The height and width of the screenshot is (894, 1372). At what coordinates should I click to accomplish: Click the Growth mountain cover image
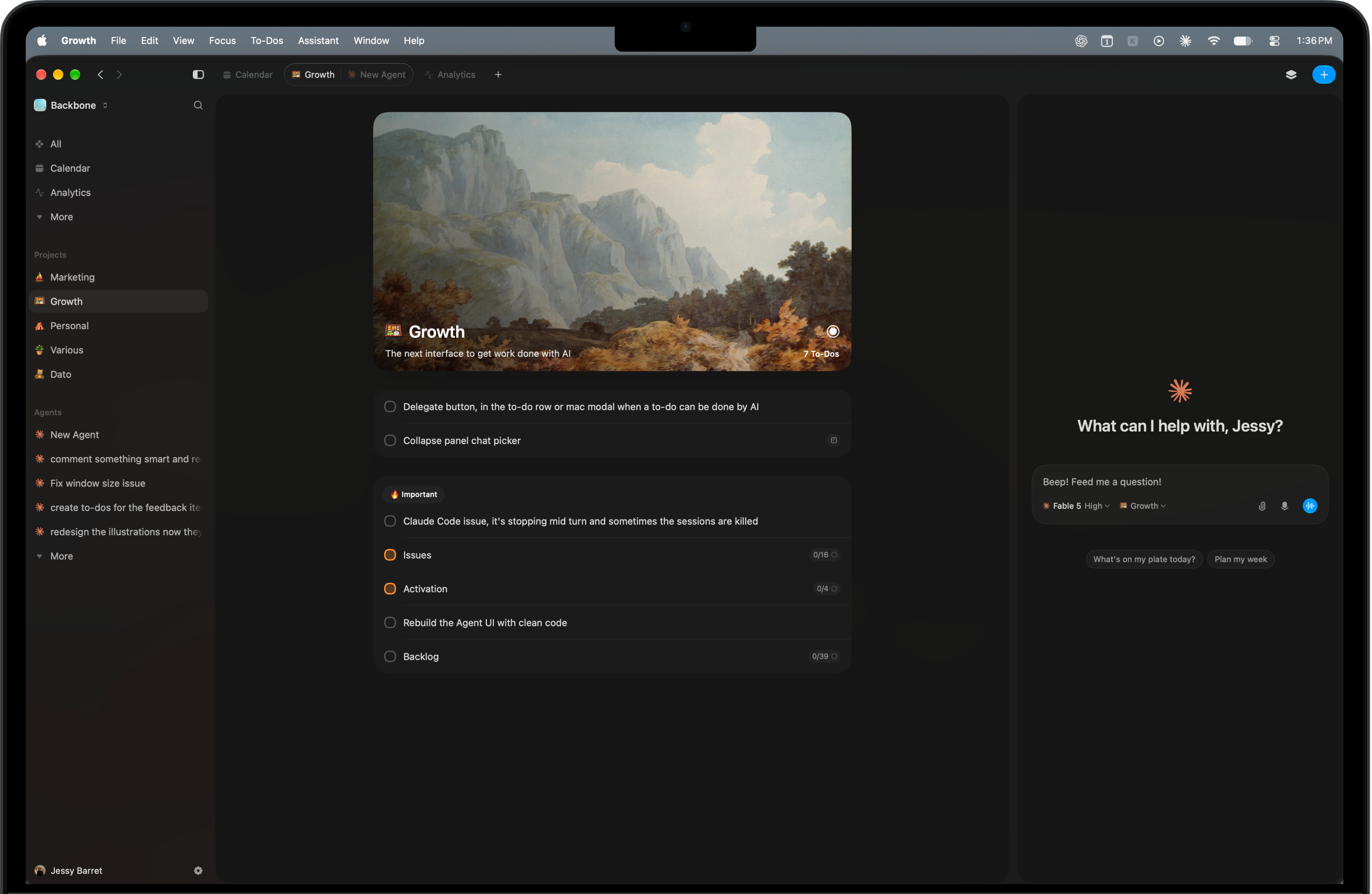[x=612, y=242]
